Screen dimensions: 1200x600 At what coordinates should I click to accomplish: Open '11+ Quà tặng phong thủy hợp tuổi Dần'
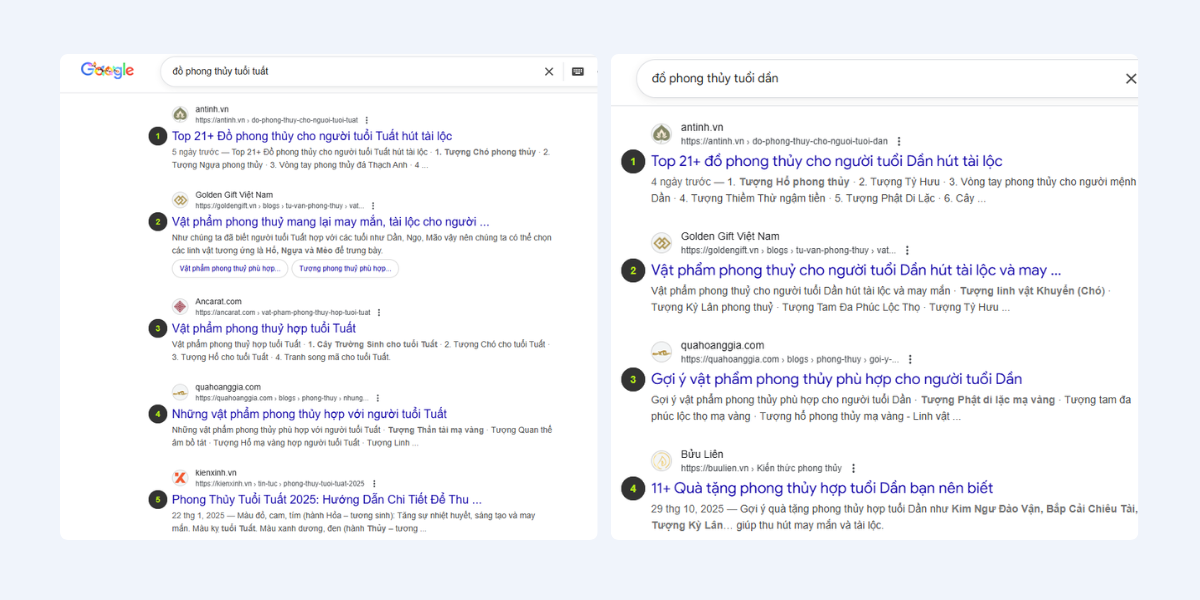point(822,488)
